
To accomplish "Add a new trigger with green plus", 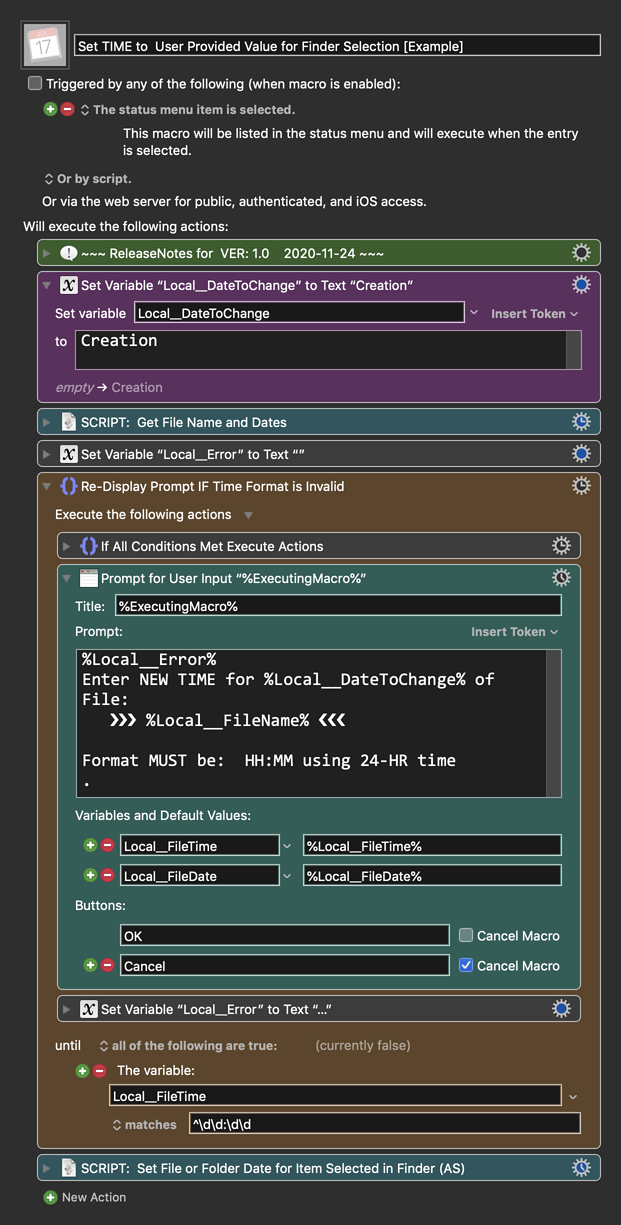I will (x=50, y=109).
